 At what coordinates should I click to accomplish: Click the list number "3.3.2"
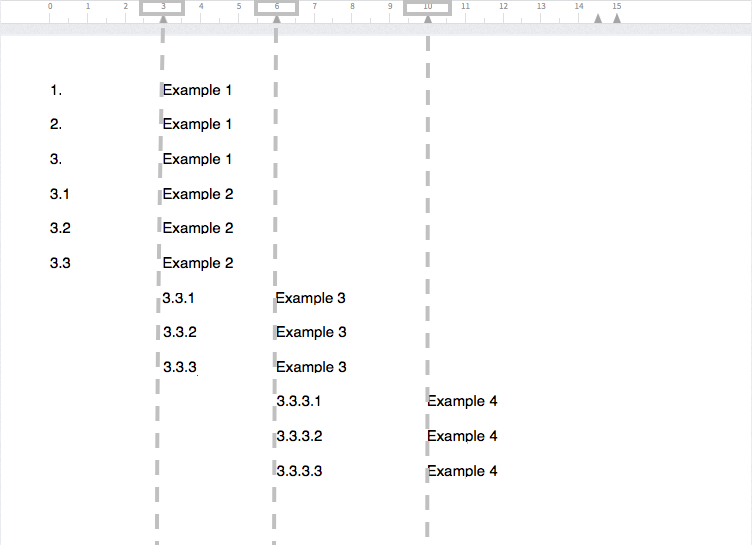(180, 332)
